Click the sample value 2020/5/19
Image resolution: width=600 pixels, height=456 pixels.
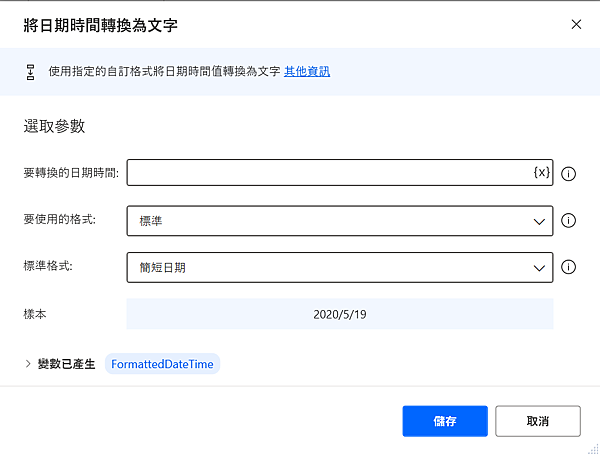[339, 314]
